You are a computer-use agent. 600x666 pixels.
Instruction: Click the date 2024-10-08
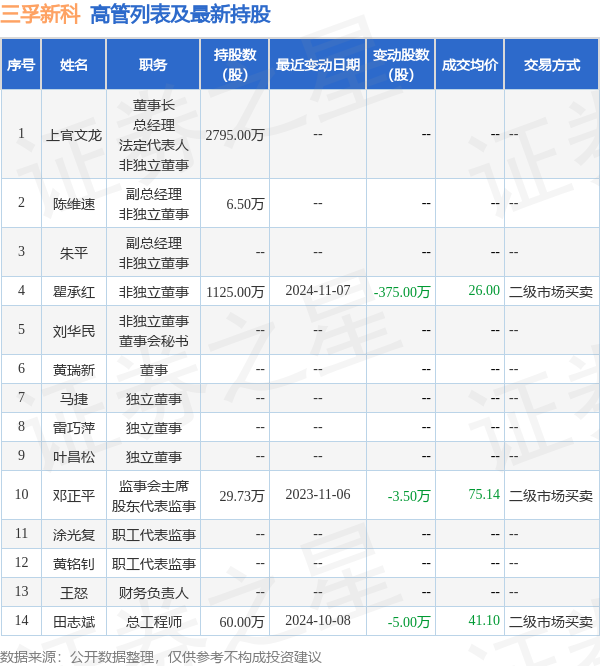318,621
